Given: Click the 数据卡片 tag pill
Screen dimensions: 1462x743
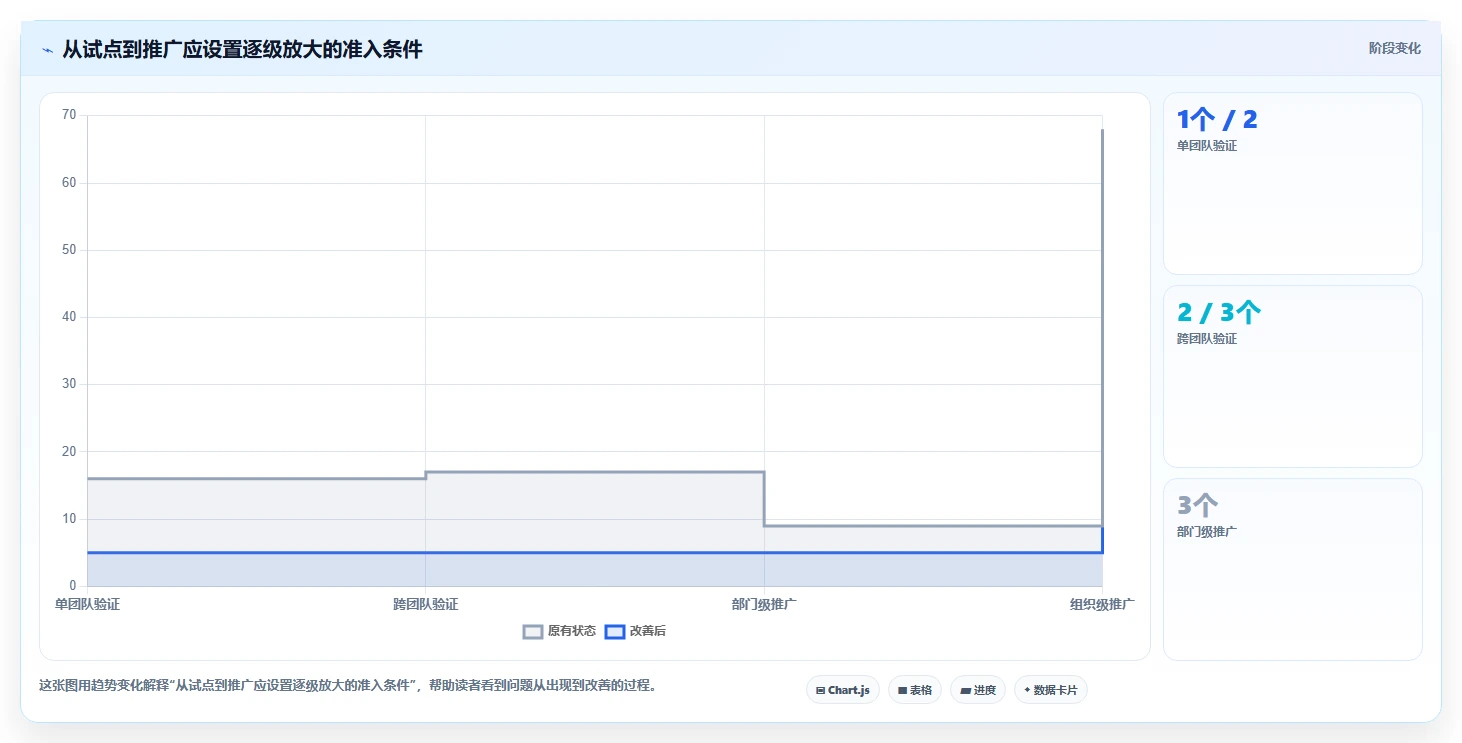Looking at the screenshot, I should [x=1051, y=690].
